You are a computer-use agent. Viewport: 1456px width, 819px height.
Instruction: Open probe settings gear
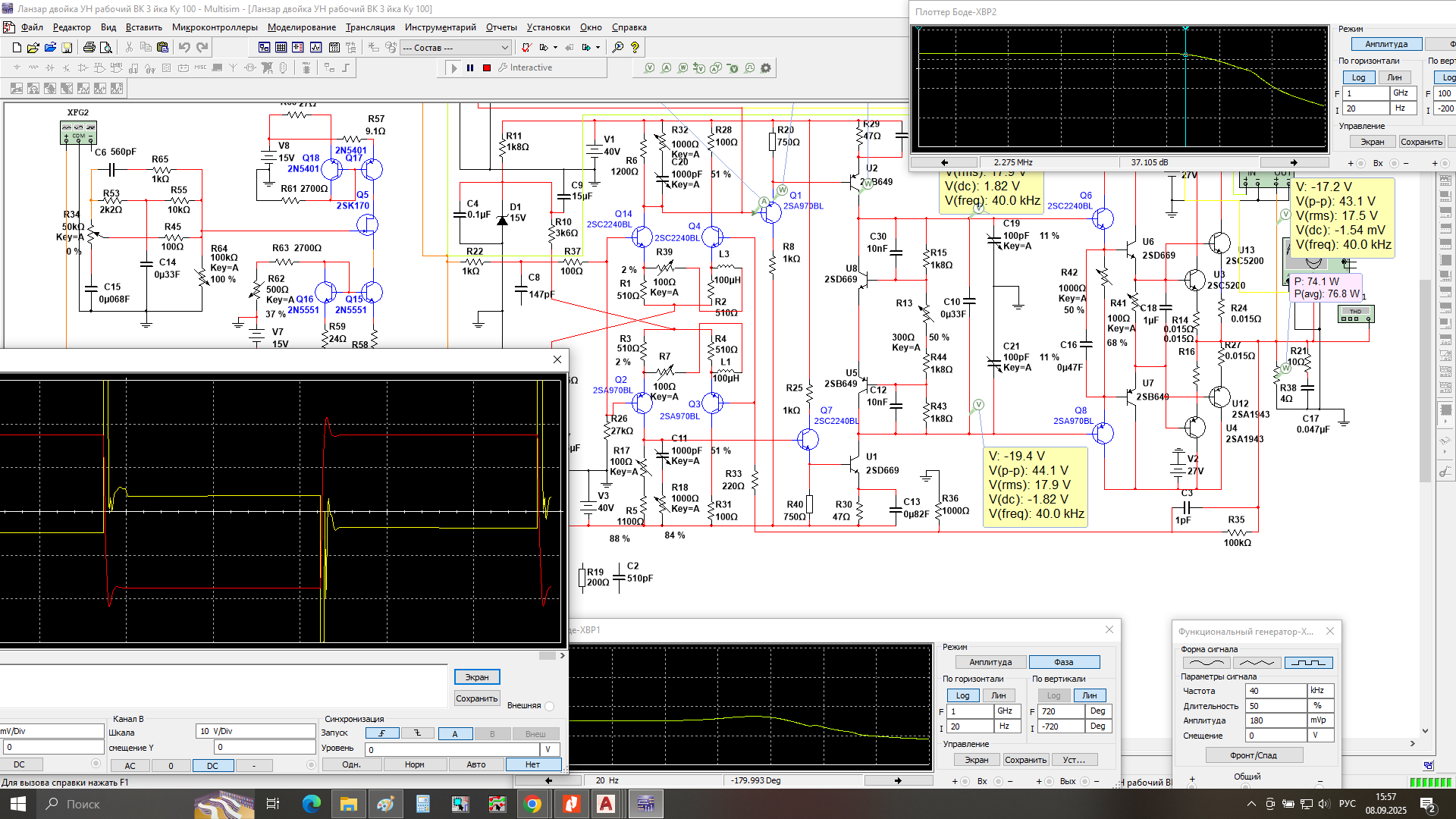point(766,68)
